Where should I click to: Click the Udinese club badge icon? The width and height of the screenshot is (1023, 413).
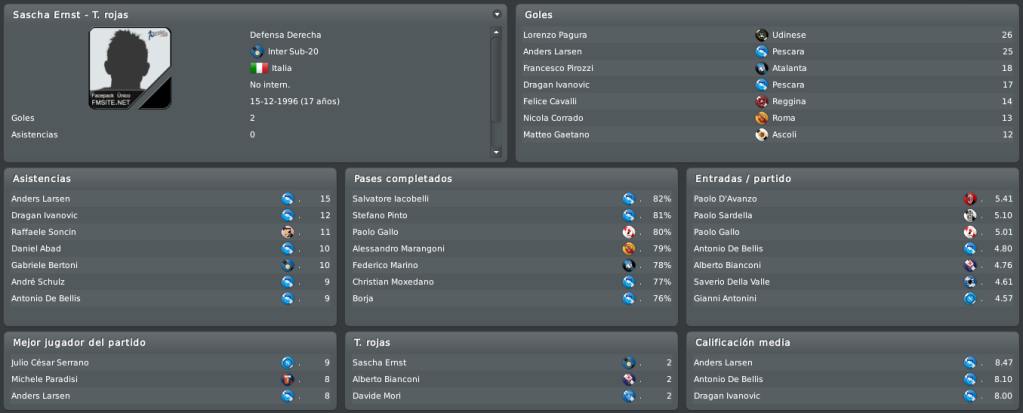pos(761,35)
